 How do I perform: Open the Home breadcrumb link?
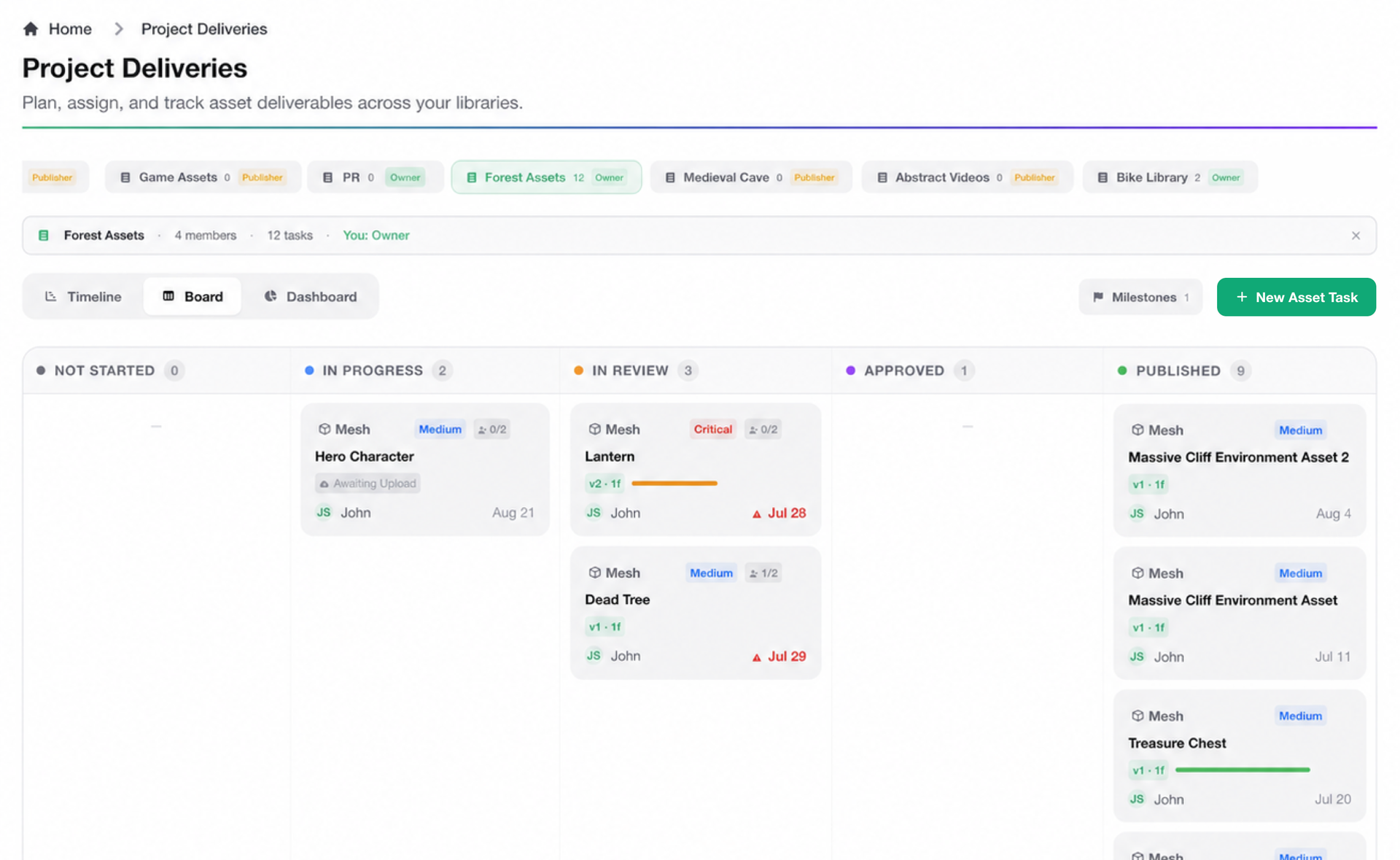click(x=70, y=28)
